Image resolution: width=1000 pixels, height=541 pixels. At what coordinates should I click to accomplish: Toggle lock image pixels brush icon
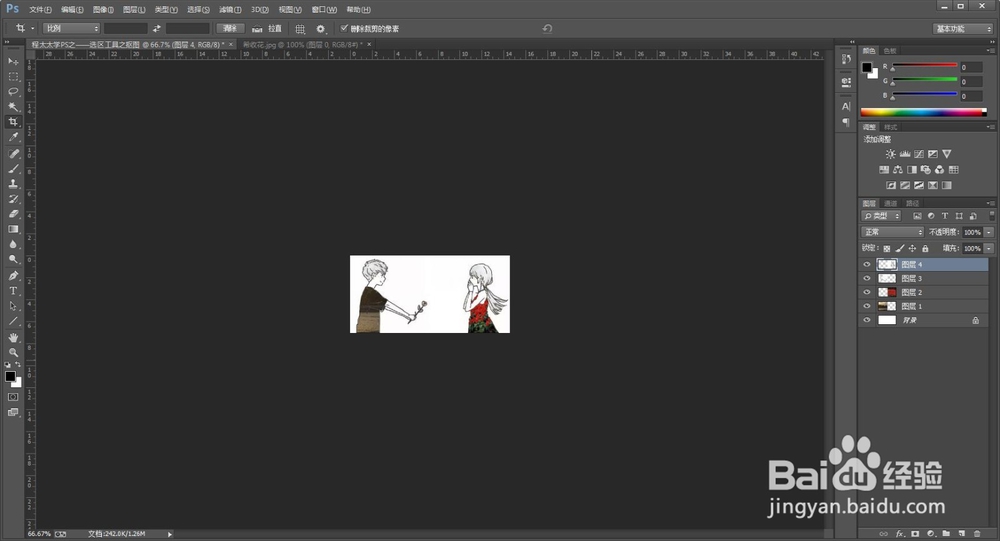point(899,248)
